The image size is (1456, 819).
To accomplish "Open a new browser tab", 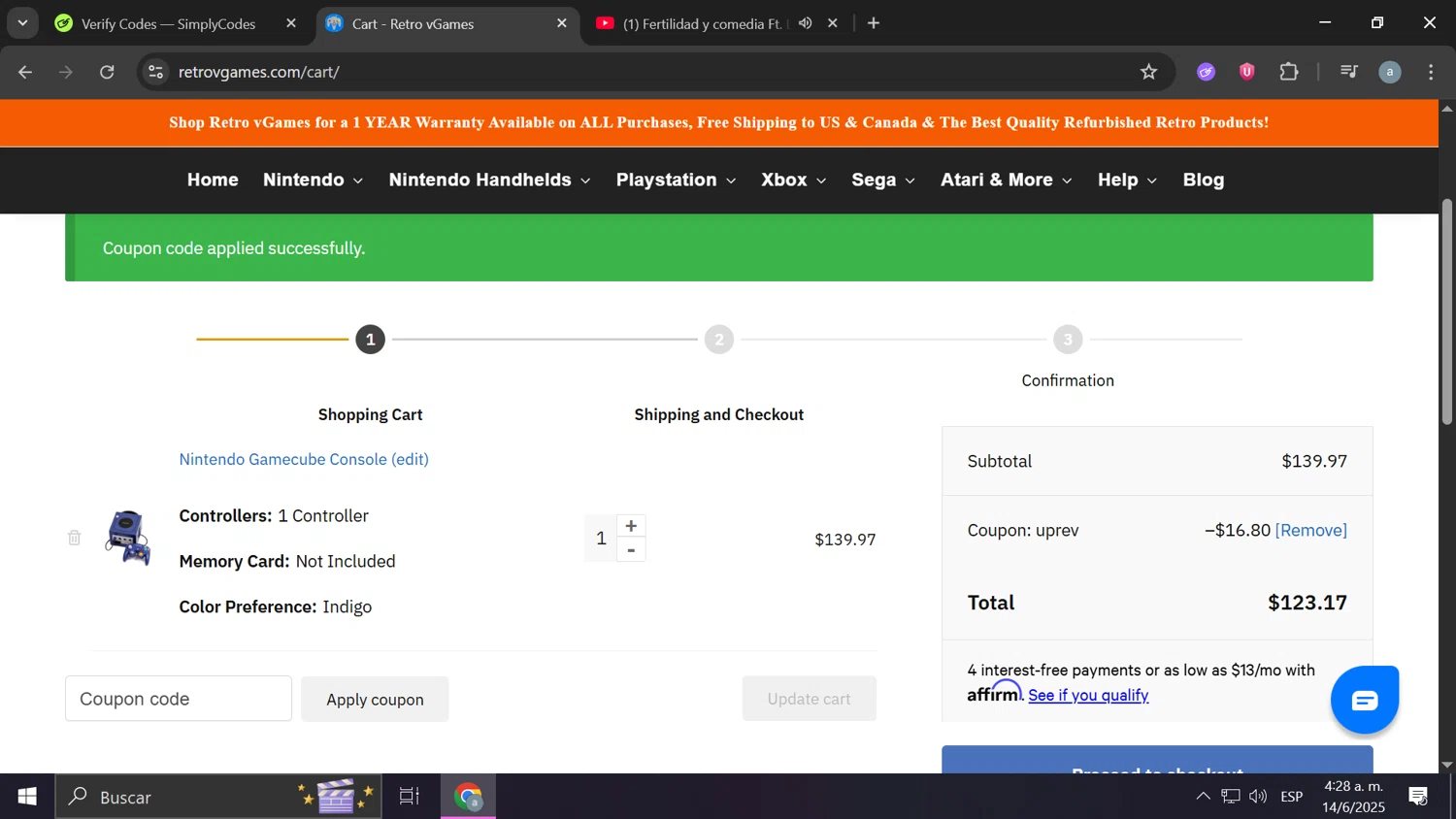I will pos(874,23).
